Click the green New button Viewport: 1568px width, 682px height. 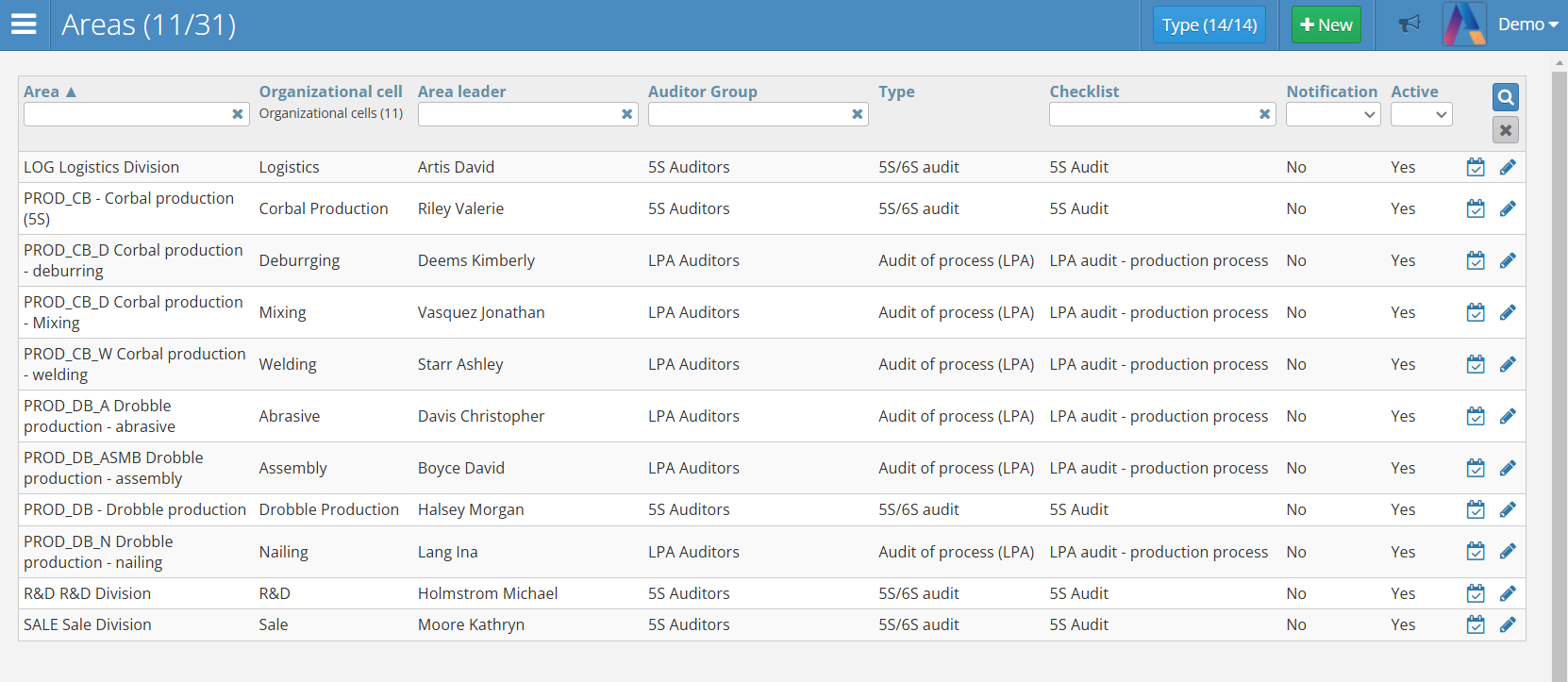click(1326, 25)
